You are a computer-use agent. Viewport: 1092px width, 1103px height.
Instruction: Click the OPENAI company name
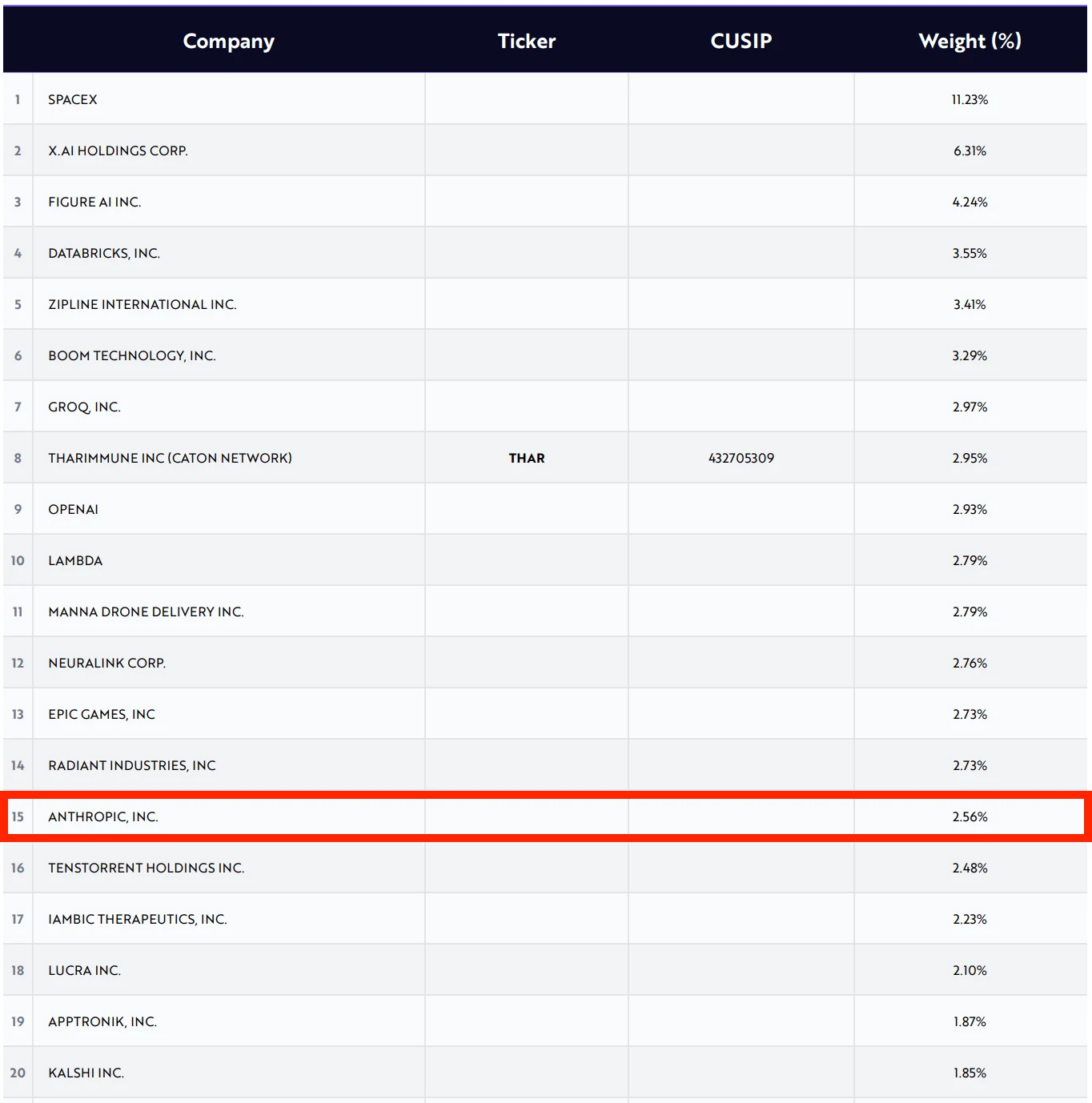73,509
